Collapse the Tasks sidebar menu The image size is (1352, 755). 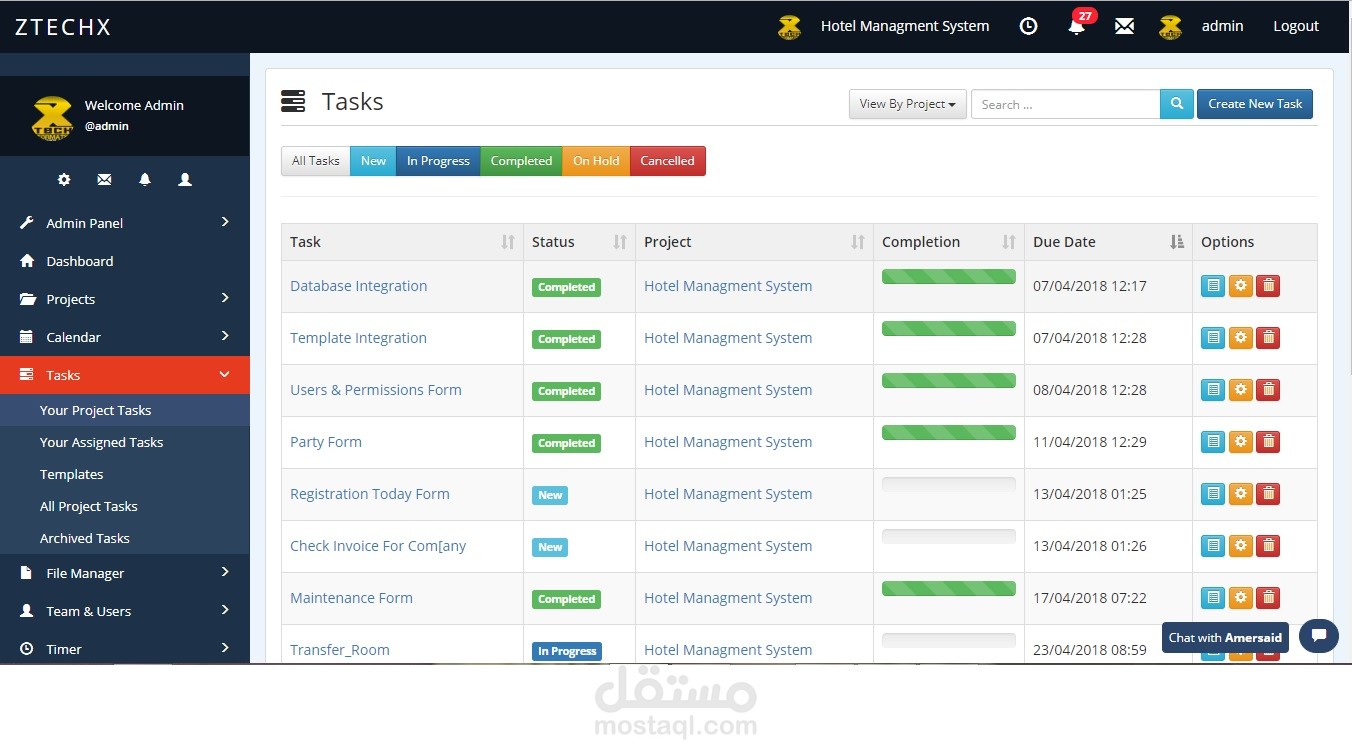point(125,375)
